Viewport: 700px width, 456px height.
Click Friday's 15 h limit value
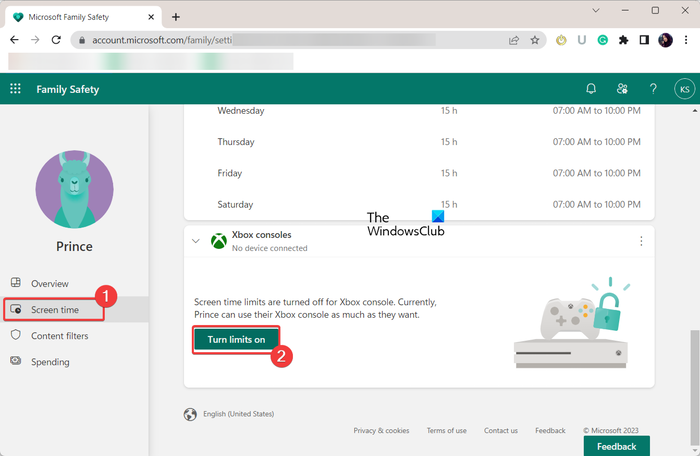(449, 173)
